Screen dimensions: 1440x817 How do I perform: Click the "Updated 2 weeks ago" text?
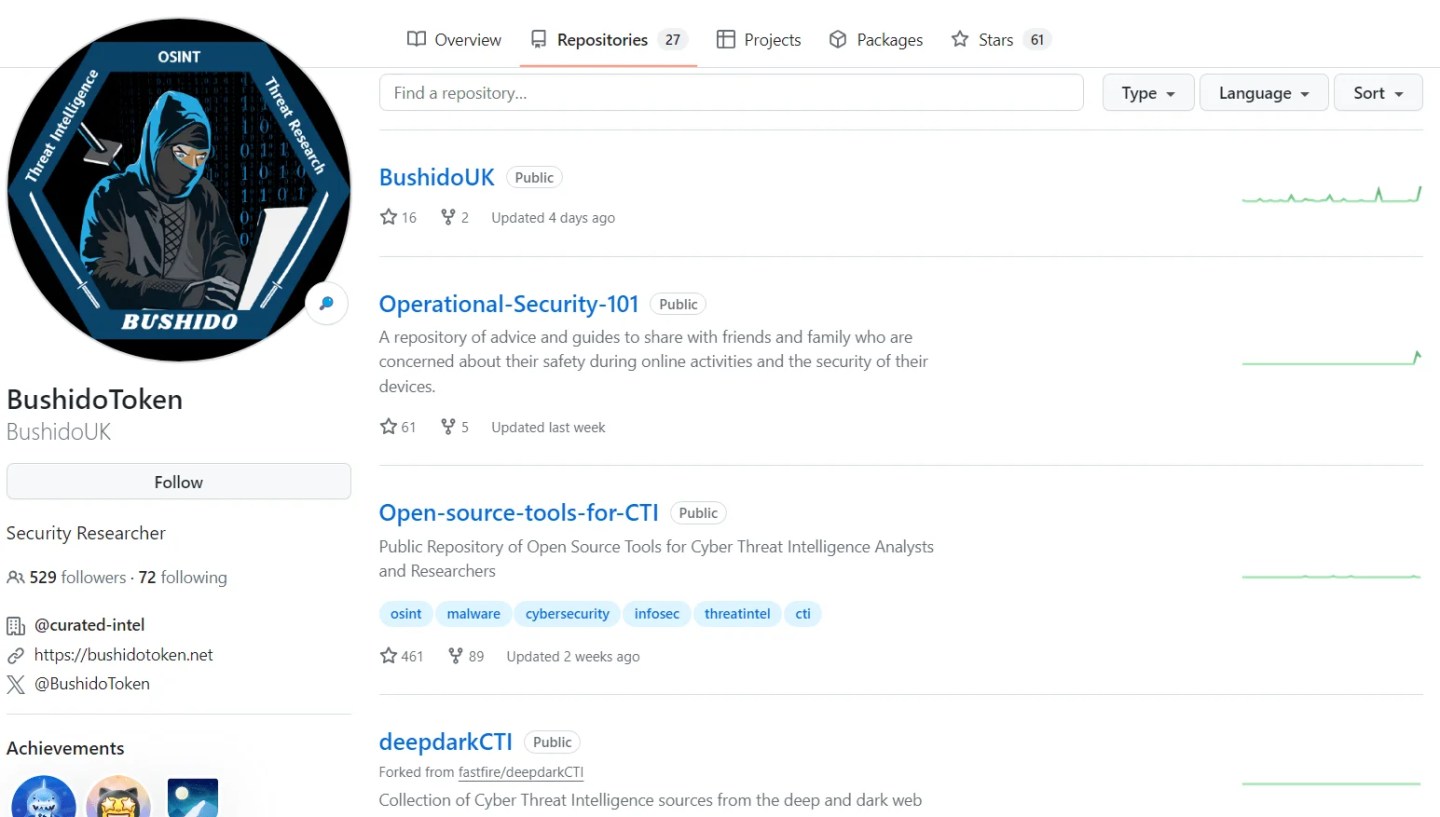573,656
